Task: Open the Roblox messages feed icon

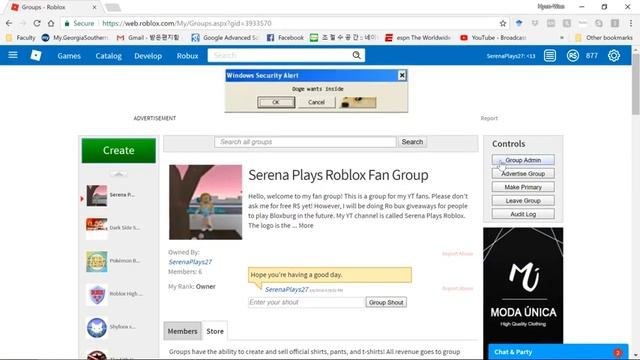Action: click(x=550, y=56)
